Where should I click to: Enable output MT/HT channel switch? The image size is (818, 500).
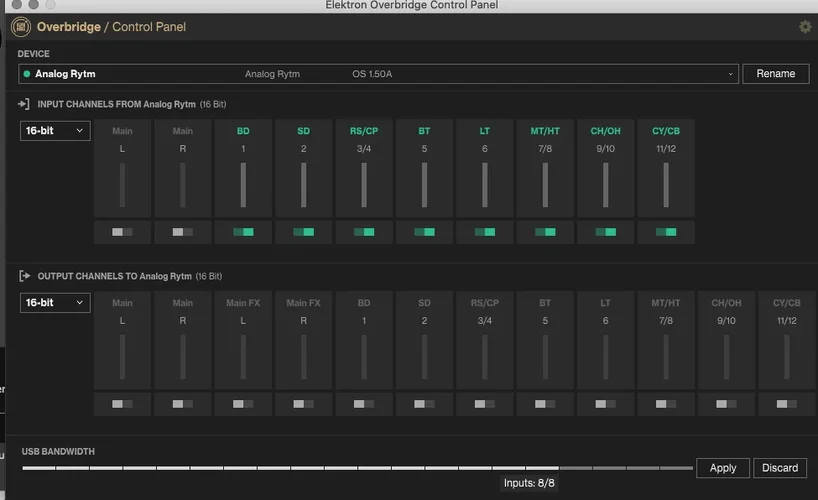pos(666,404)
